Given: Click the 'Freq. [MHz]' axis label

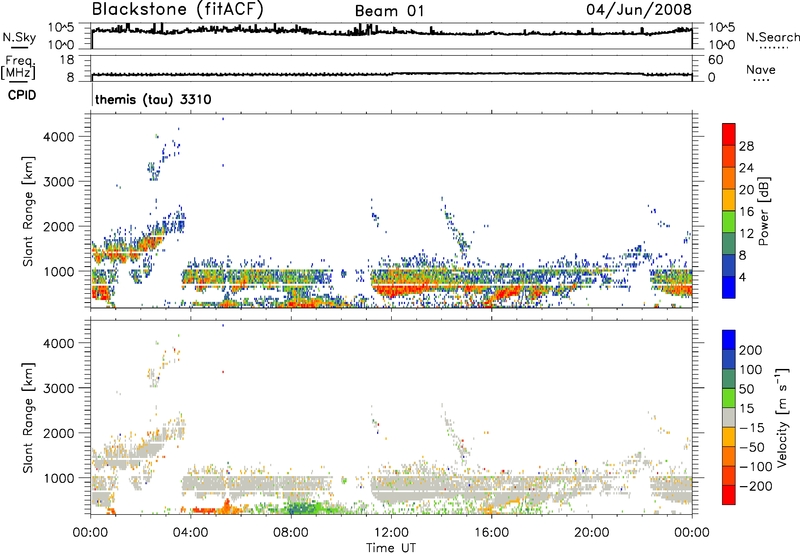Looking at the screenshot, I should pyautogui.click(x=18, y=67).
